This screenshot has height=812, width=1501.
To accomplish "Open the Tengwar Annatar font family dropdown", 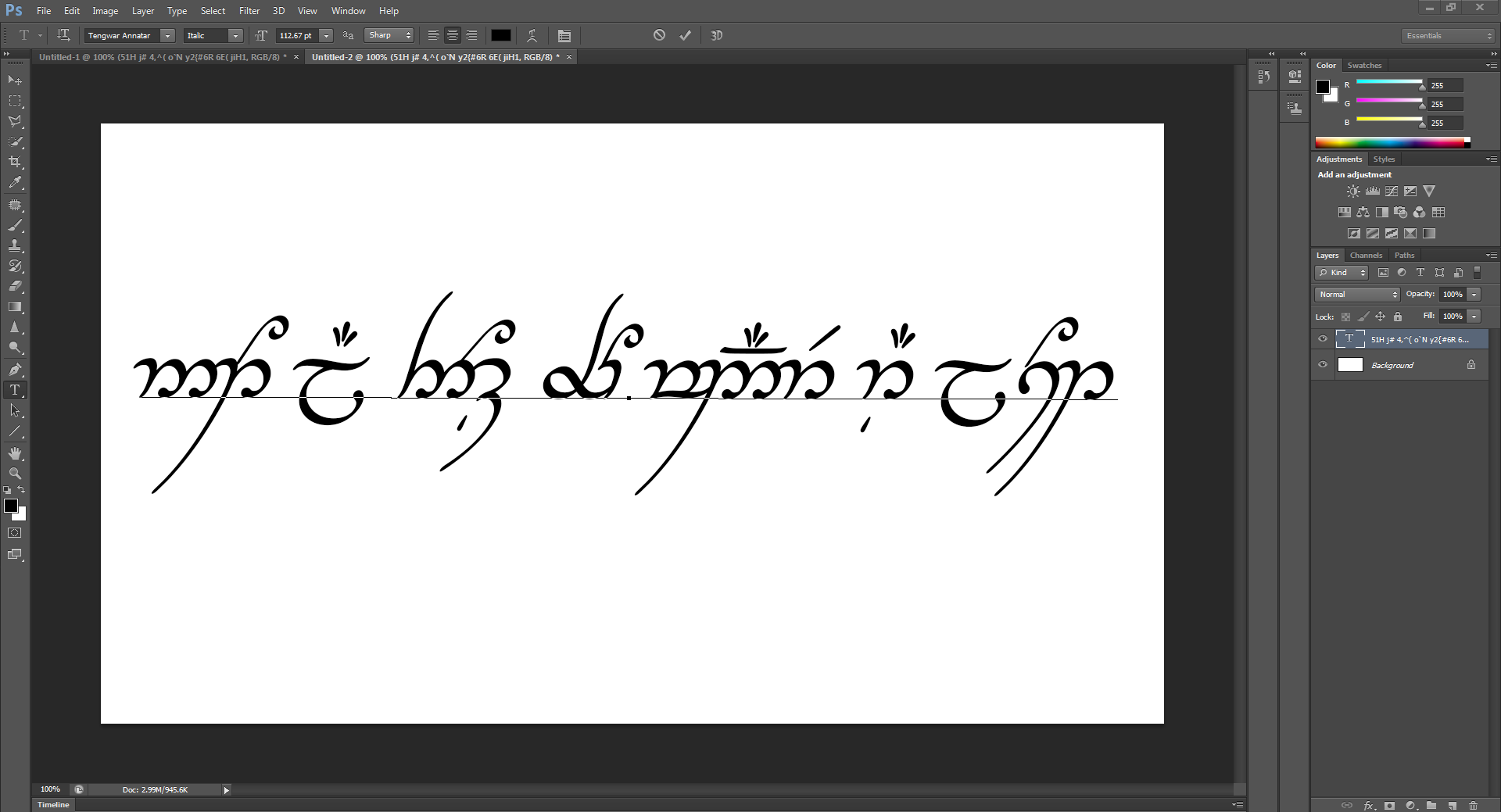I will pos(167,36).
